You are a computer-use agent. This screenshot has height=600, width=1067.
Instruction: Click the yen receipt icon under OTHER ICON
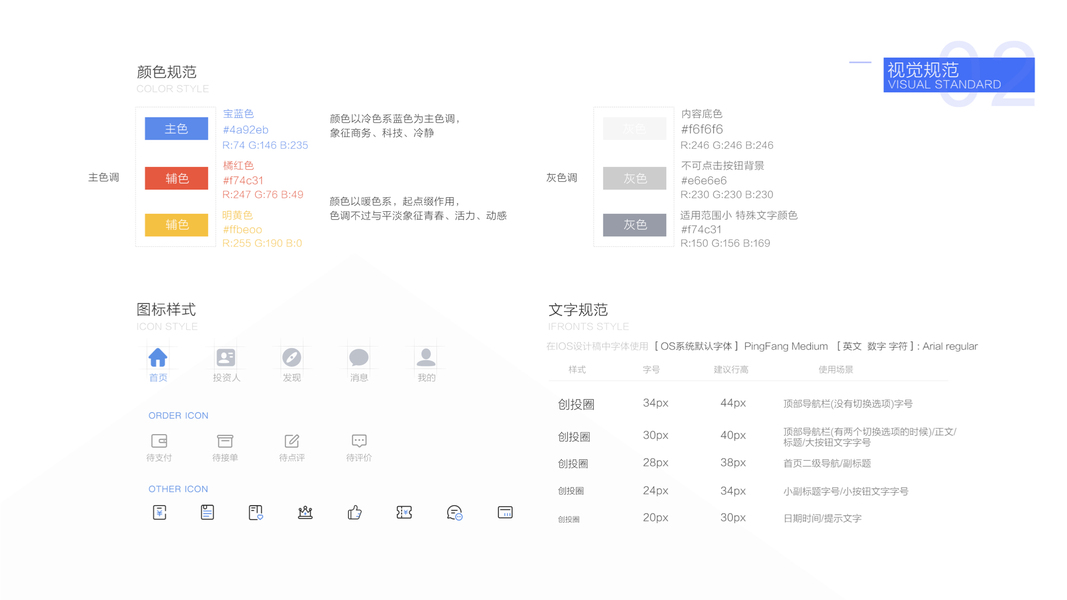[x=159, y=512]
